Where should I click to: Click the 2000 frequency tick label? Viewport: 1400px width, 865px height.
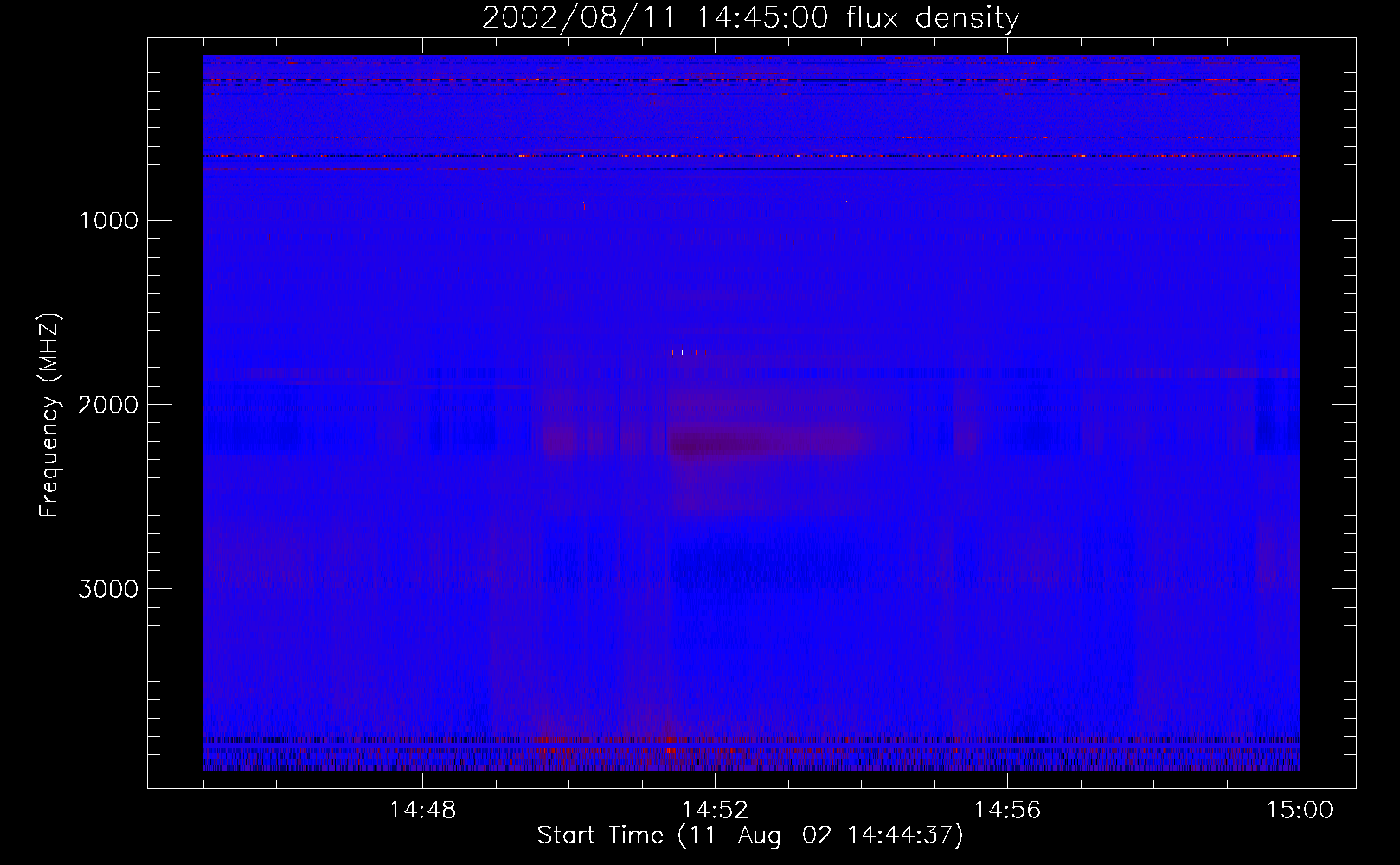(108, 405)
